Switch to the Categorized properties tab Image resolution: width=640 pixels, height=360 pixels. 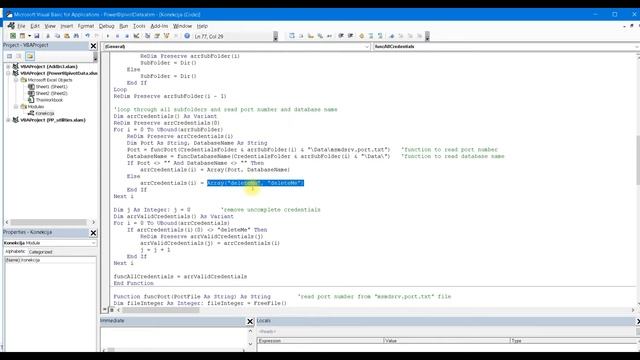[40, 252]
